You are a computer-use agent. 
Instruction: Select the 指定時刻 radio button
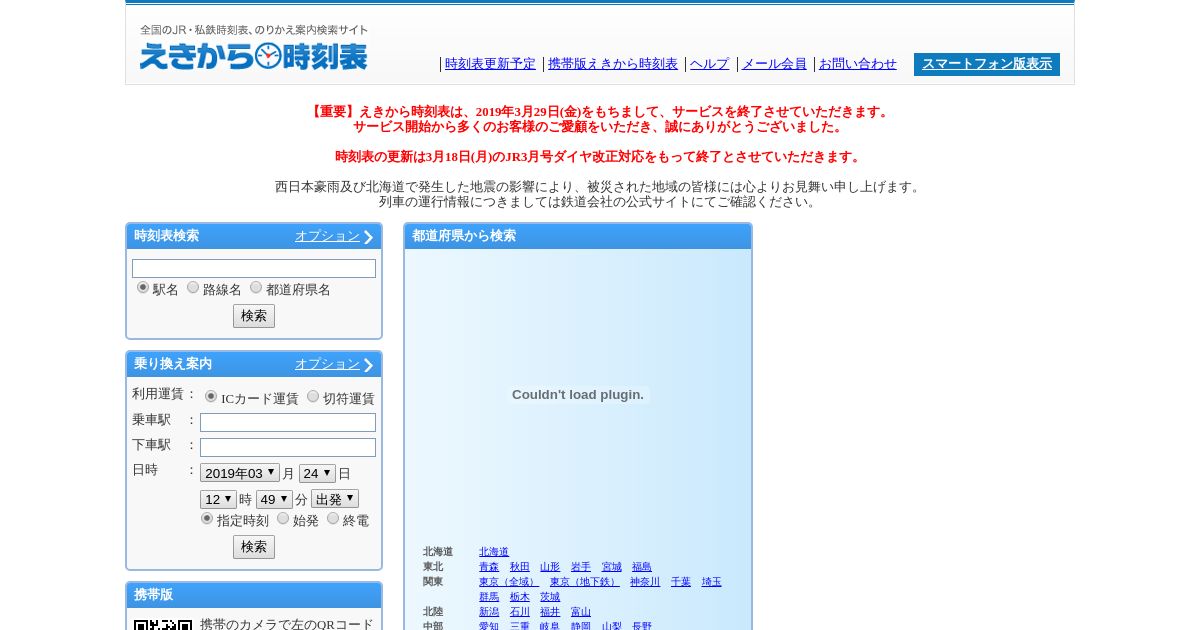point(207,518)
